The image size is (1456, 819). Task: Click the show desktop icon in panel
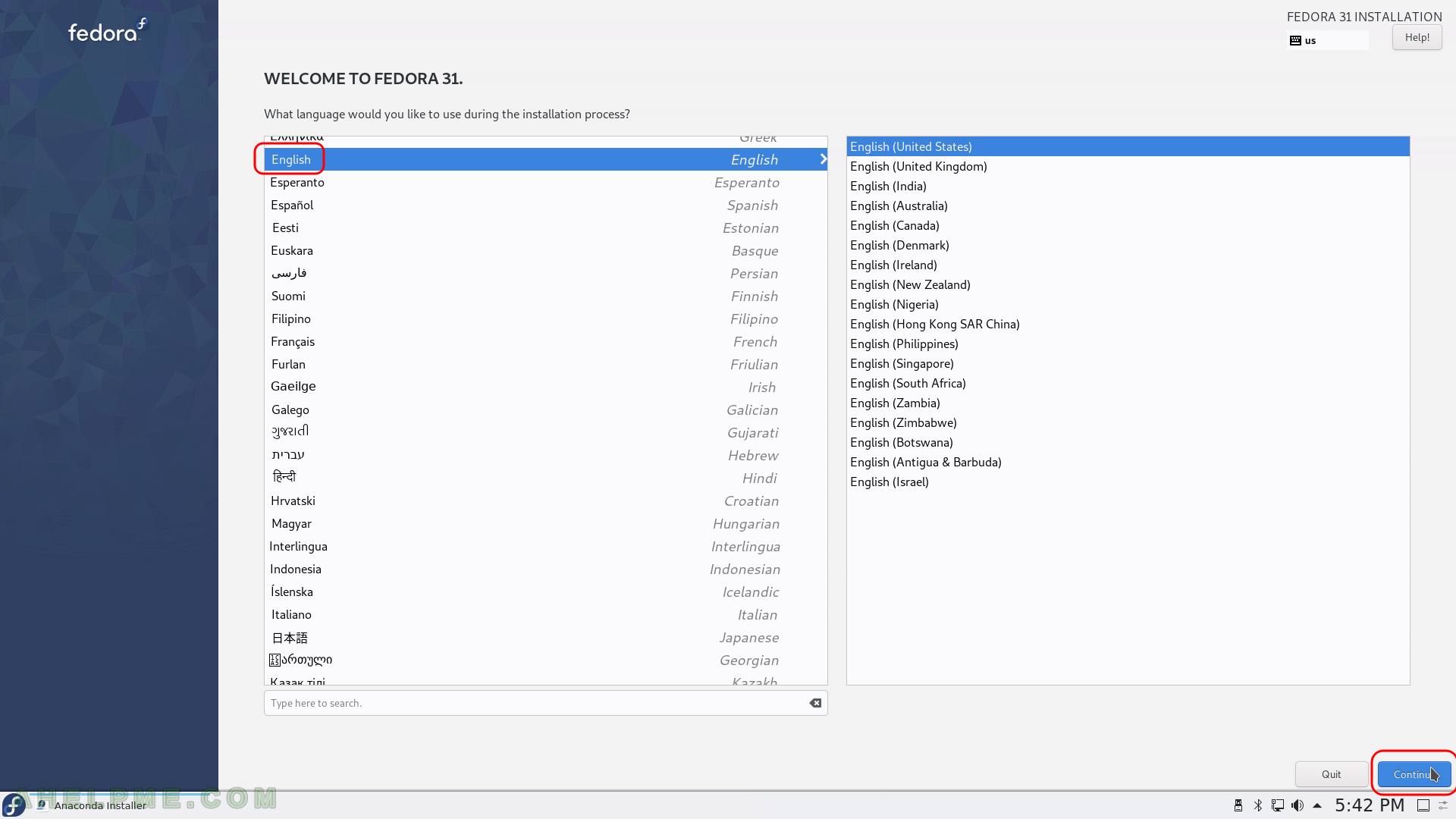pos(1423,805)
